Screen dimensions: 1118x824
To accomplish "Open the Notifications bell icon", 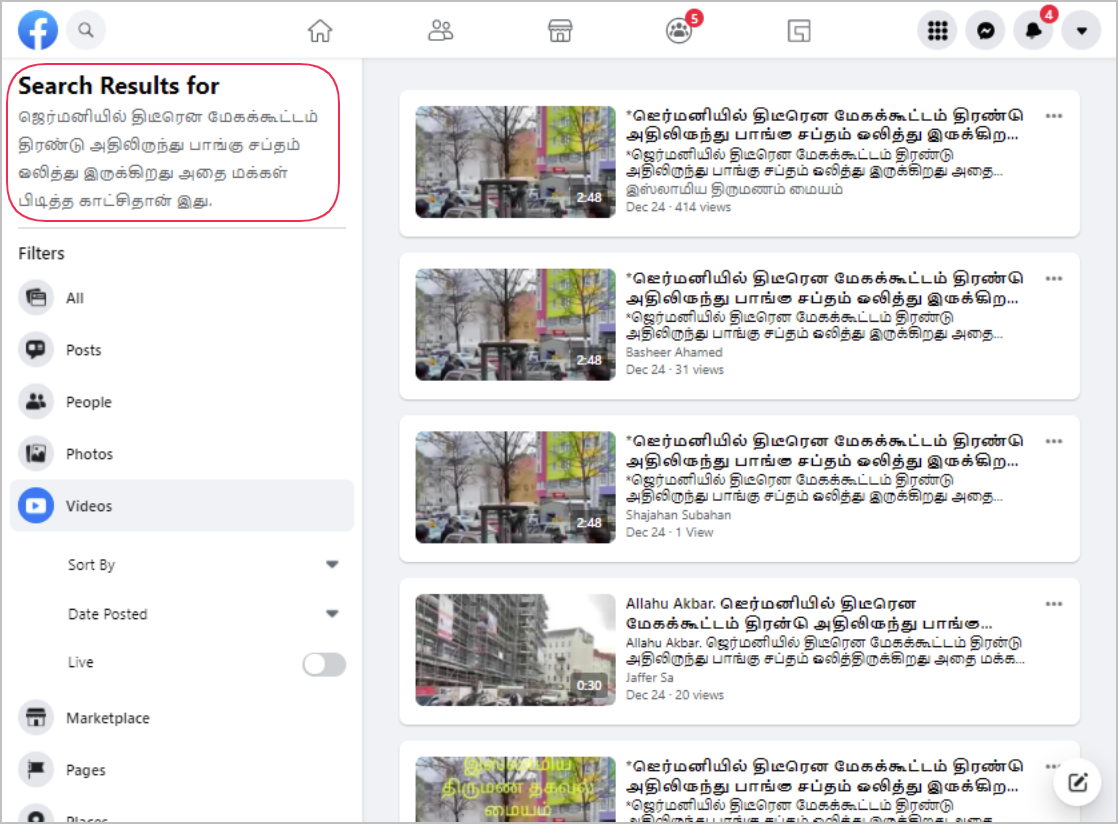I will pyautogui.click(x=1034, y=31).
